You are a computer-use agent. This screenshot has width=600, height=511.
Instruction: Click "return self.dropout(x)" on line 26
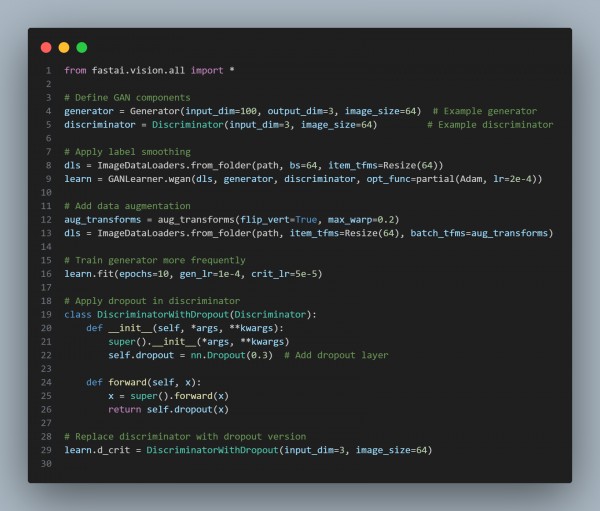[168, 410]
